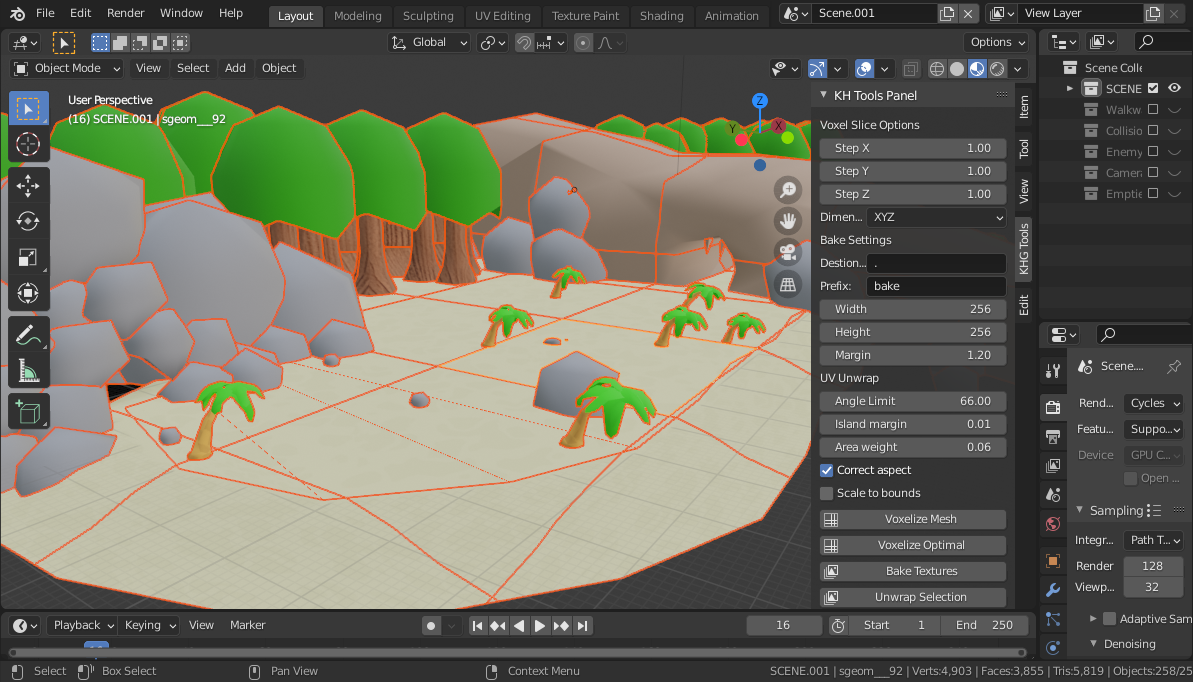1193x682 pixels.
Task: Toggle X-ray display
Action: 910,69
